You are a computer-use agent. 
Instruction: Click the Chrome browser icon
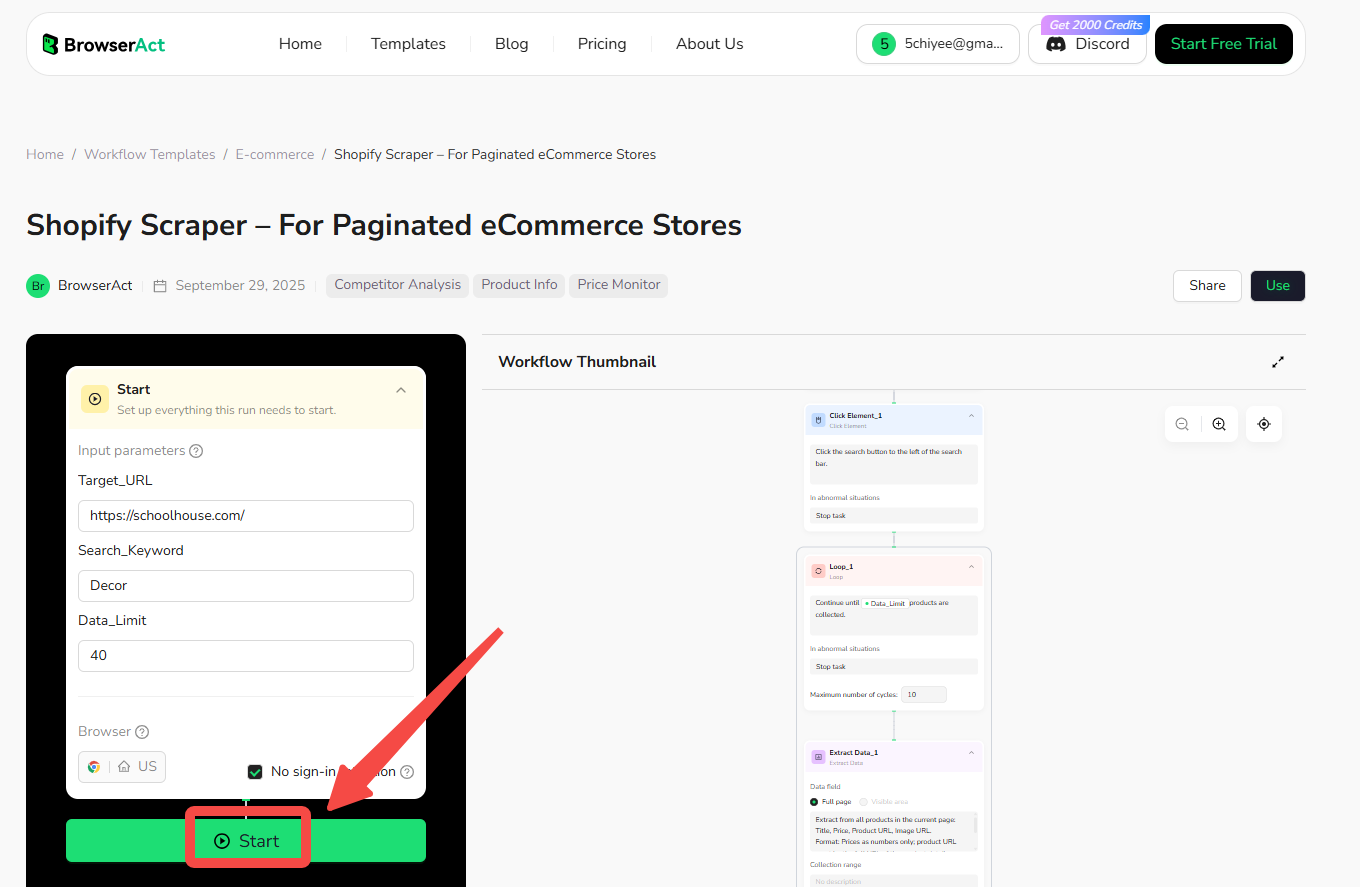pyautogui.click(x=94, y=767)
